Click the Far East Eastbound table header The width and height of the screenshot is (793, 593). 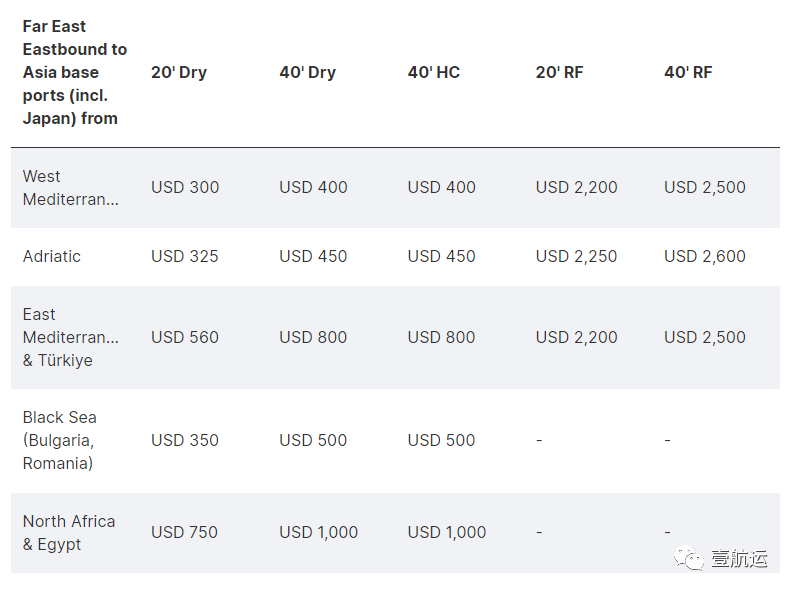coord(75,72)
